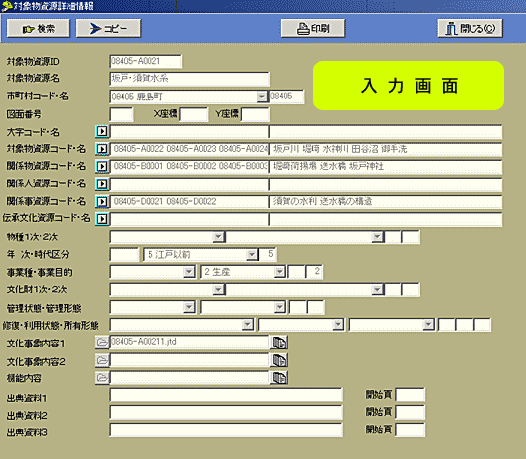The image size is (526, 459).
Task: Expand the 物種2次 dropdown
Action: pos(377,237)
